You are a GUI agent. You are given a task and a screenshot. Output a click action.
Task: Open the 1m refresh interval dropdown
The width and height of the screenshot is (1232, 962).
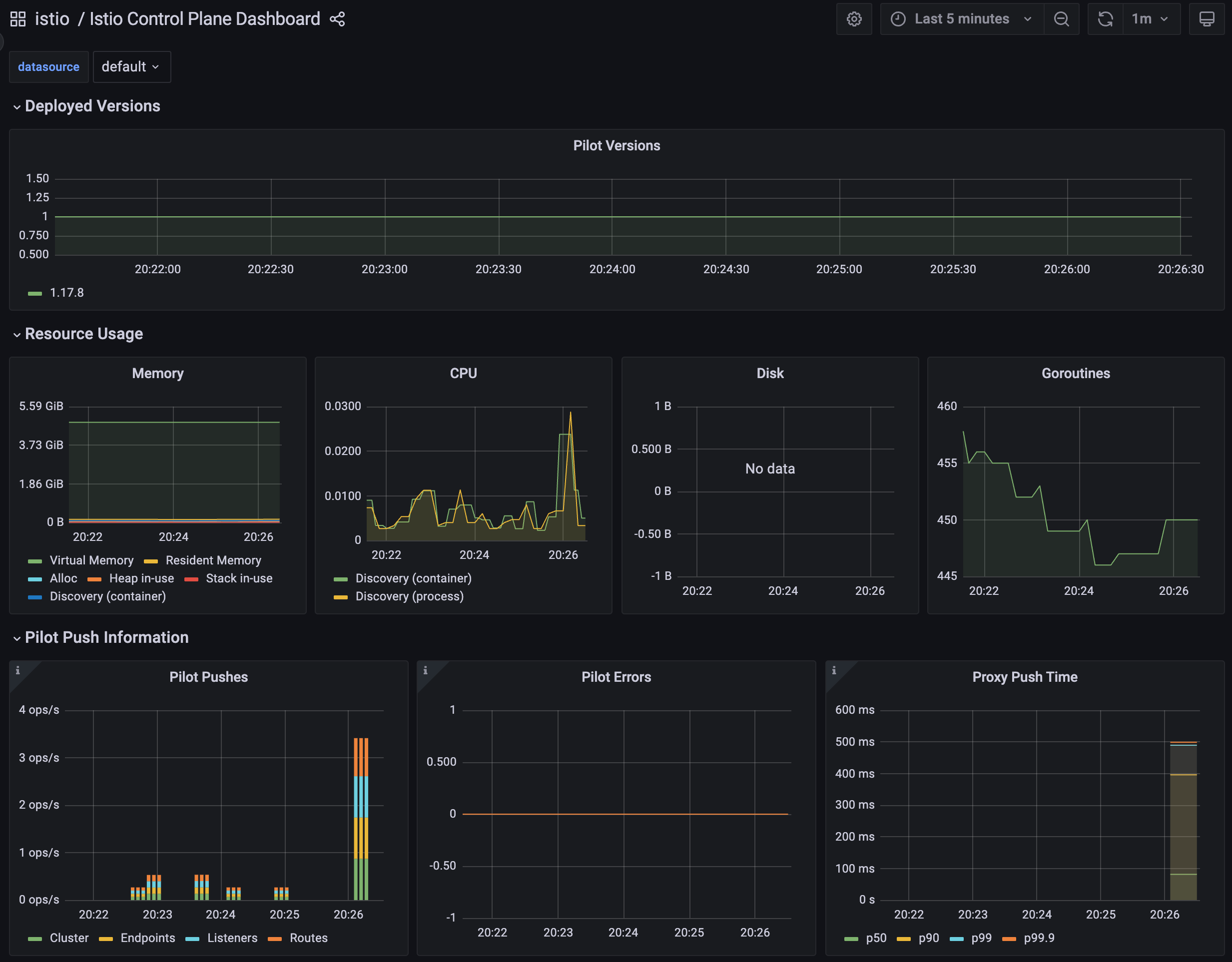tap(1151, 19)
